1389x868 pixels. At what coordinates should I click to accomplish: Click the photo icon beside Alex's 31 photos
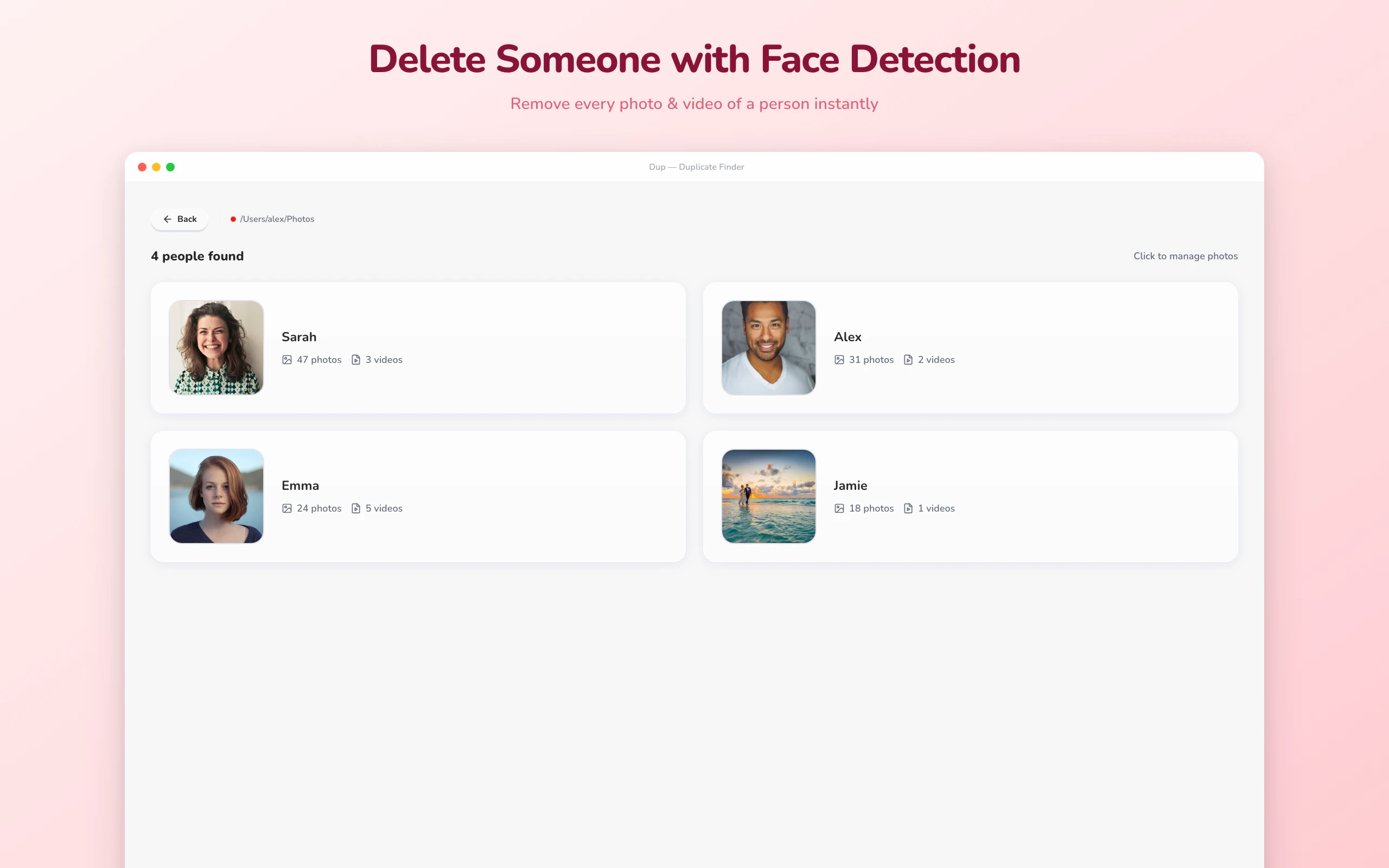pos(839,360)
